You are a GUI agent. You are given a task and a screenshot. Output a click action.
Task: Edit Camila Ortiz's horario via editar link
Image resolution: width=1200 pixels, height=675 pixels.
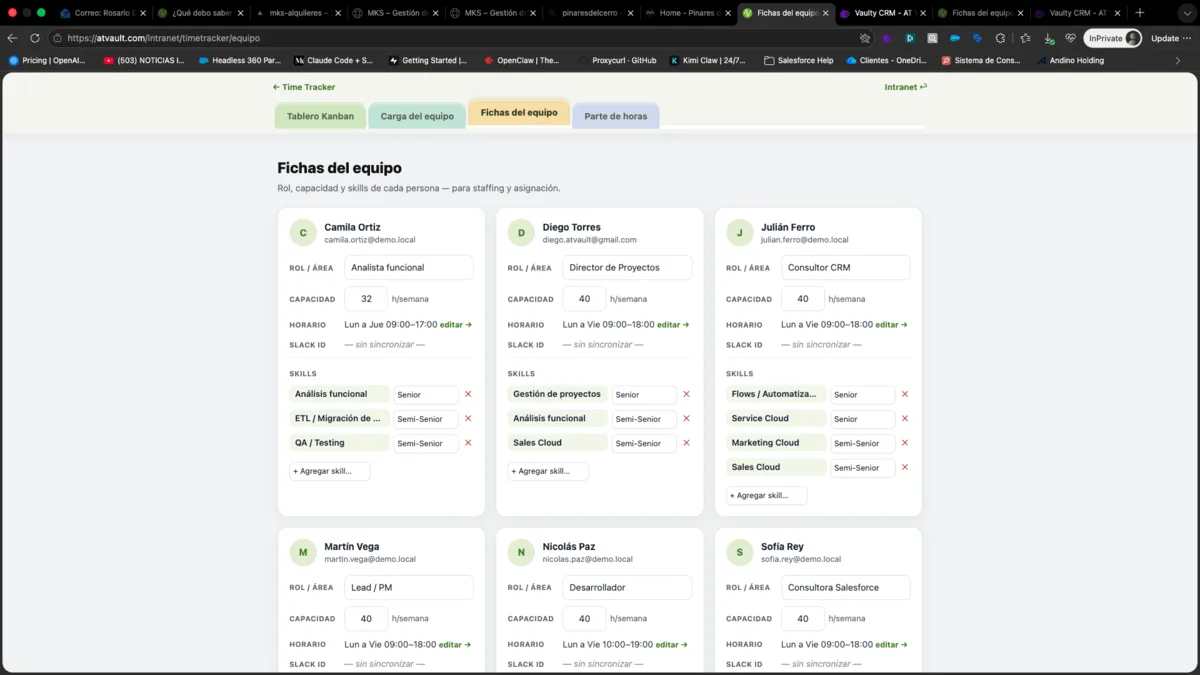(455, 325)
